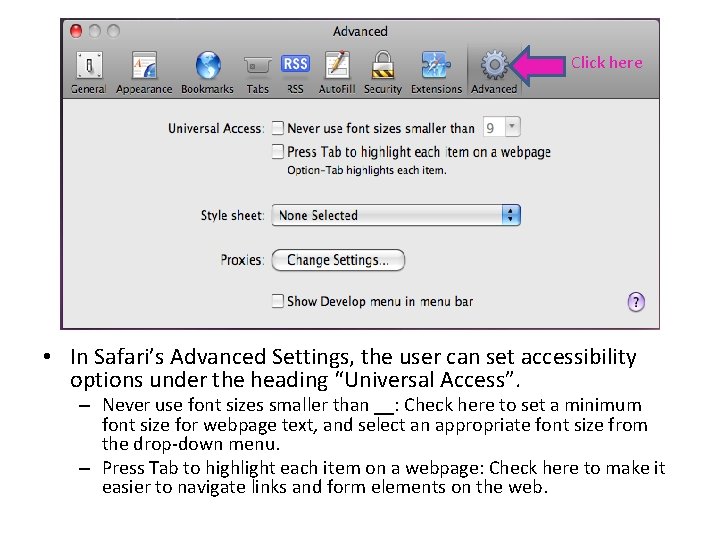Open the Tabs preferences pane
This screenshot has width=720, height=540.
pyautogui.click(x=258, y=73)
